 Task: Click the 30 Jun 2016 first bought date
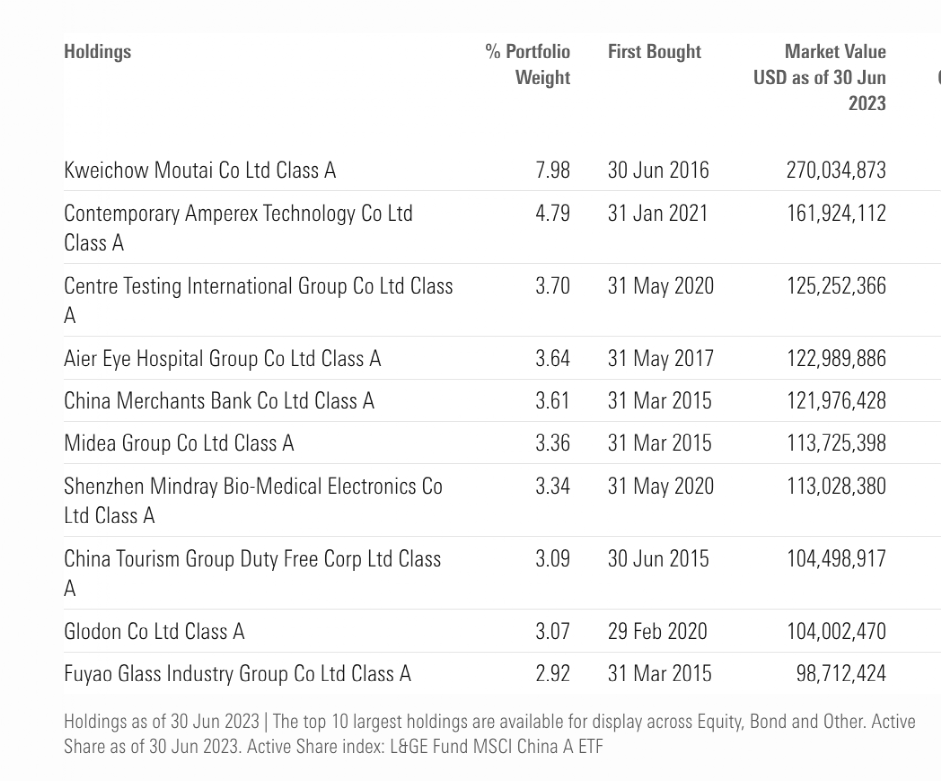click(x=658, y=170)
